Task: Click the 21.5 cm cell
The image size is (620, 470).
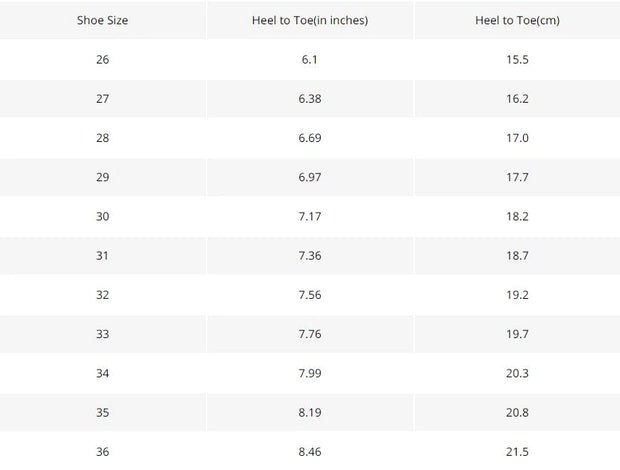Action: (517, 451)
